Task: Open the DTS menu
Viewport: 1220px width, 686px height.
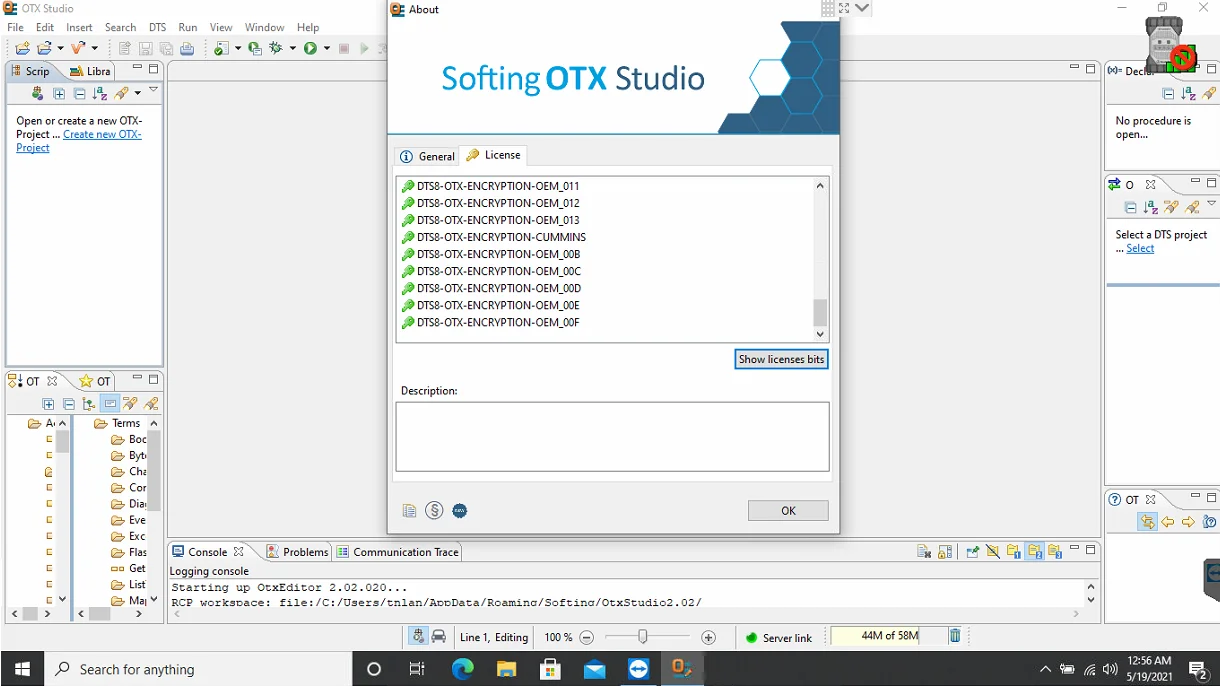Action: click(158, 27)
